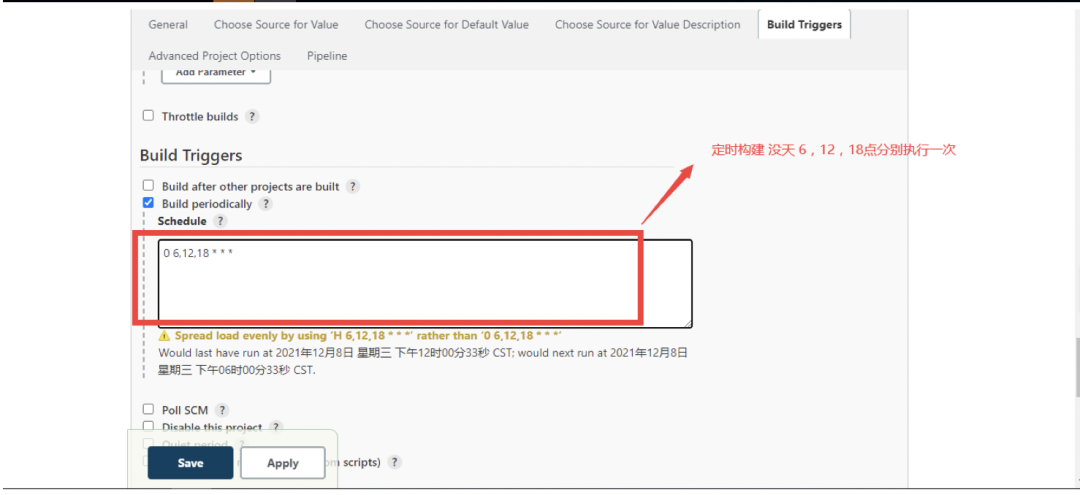
Task: Click the 'Build periodically' label text
Action: (207, 204)
